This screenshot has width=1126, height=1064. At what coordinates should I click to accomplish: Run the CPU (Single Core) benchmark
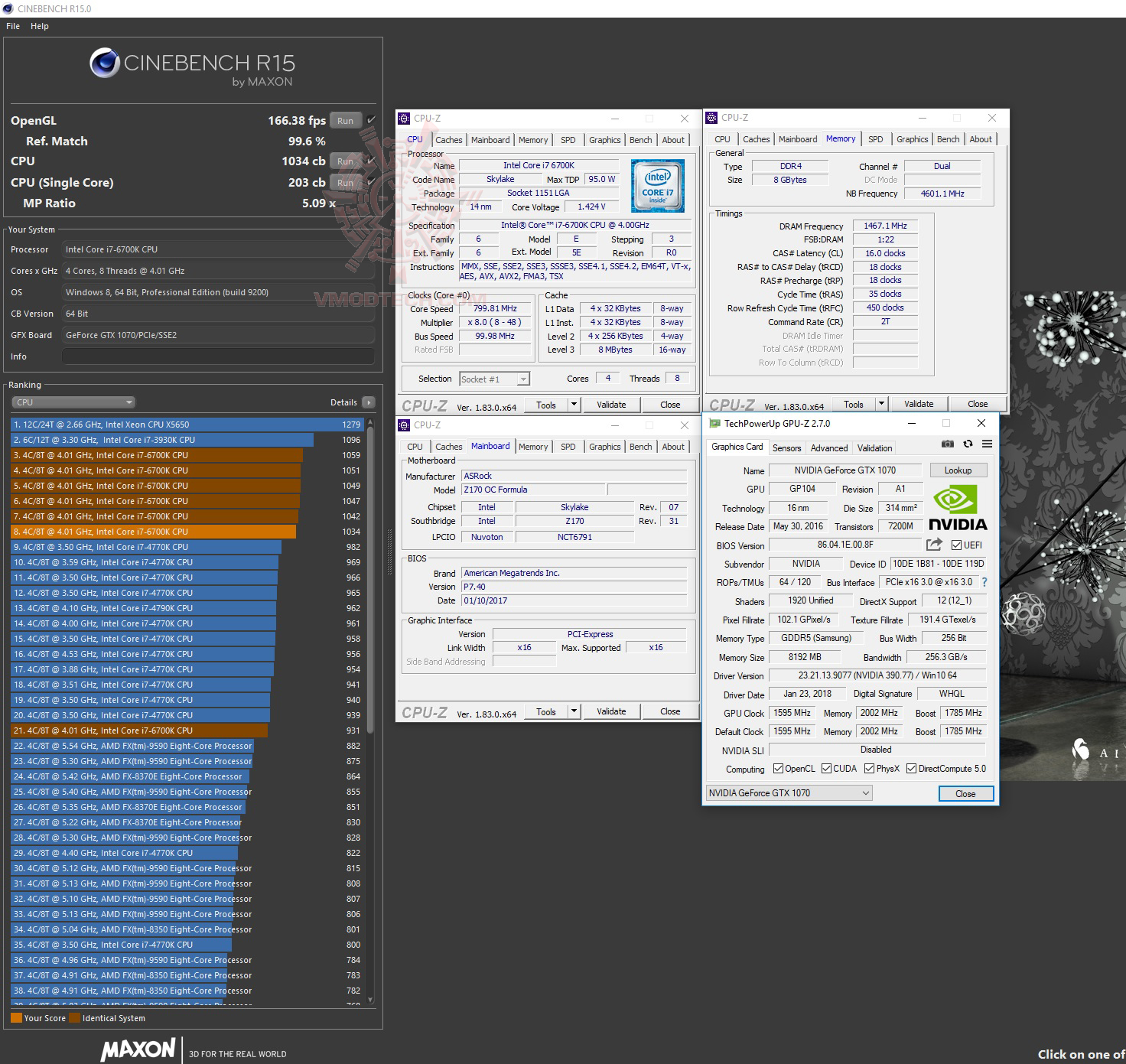[345, 183]
